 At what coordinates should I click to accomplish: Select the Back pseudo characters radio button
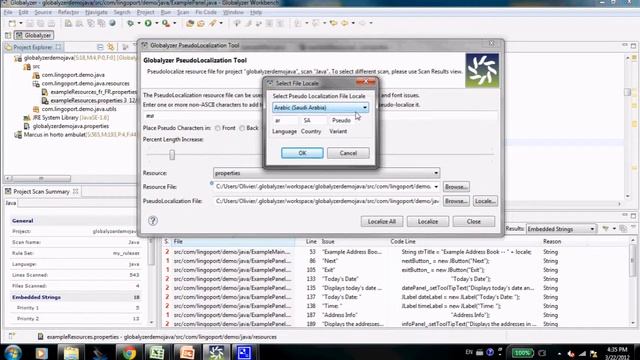(242, 128)
